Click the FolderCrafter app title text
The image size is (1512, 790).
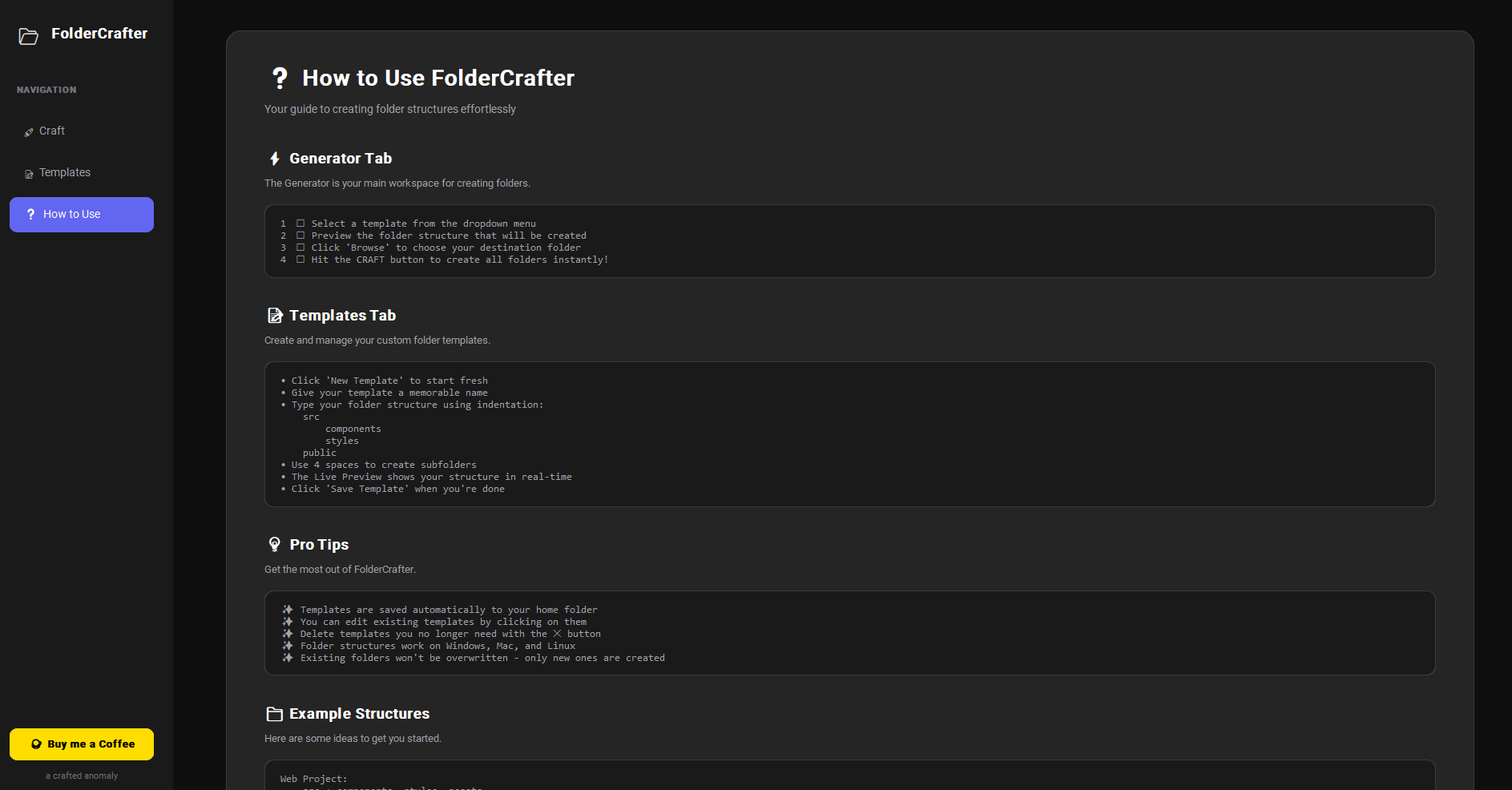(x=99, y=34)
